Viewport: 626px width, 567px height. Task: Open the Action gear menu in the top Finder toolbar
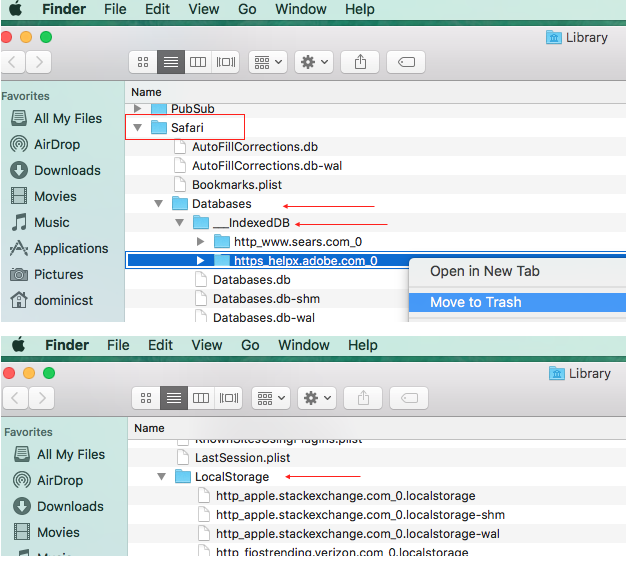tap(314, 62)
